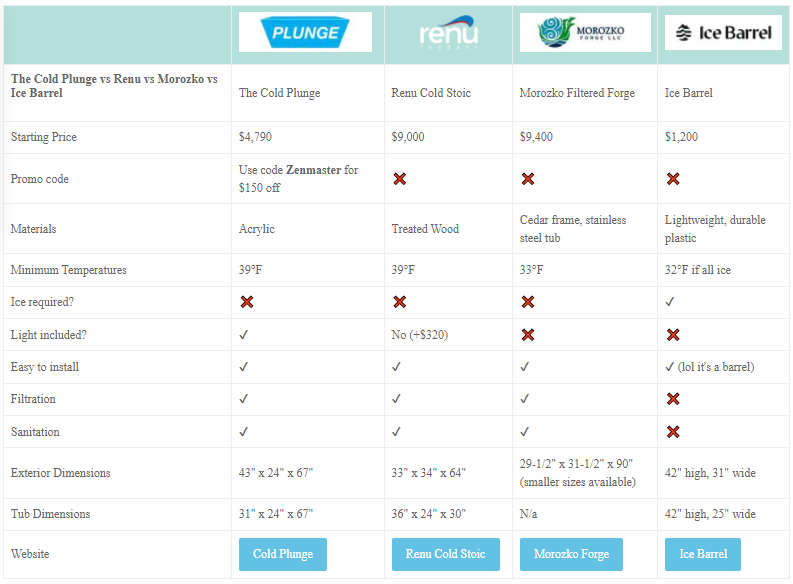The width and height of the screenshot is (793, 584).
Task: Select 'Lightweight, durable plastic' cell
Action: click(715, 229)
